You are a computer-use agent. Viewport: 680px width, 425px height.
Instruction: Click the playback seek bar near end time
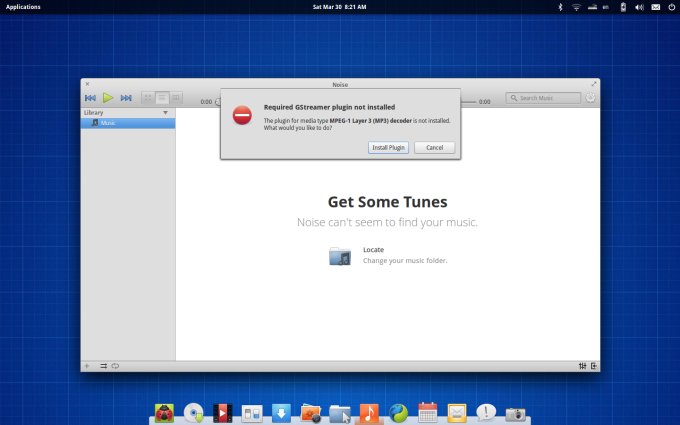468,102
